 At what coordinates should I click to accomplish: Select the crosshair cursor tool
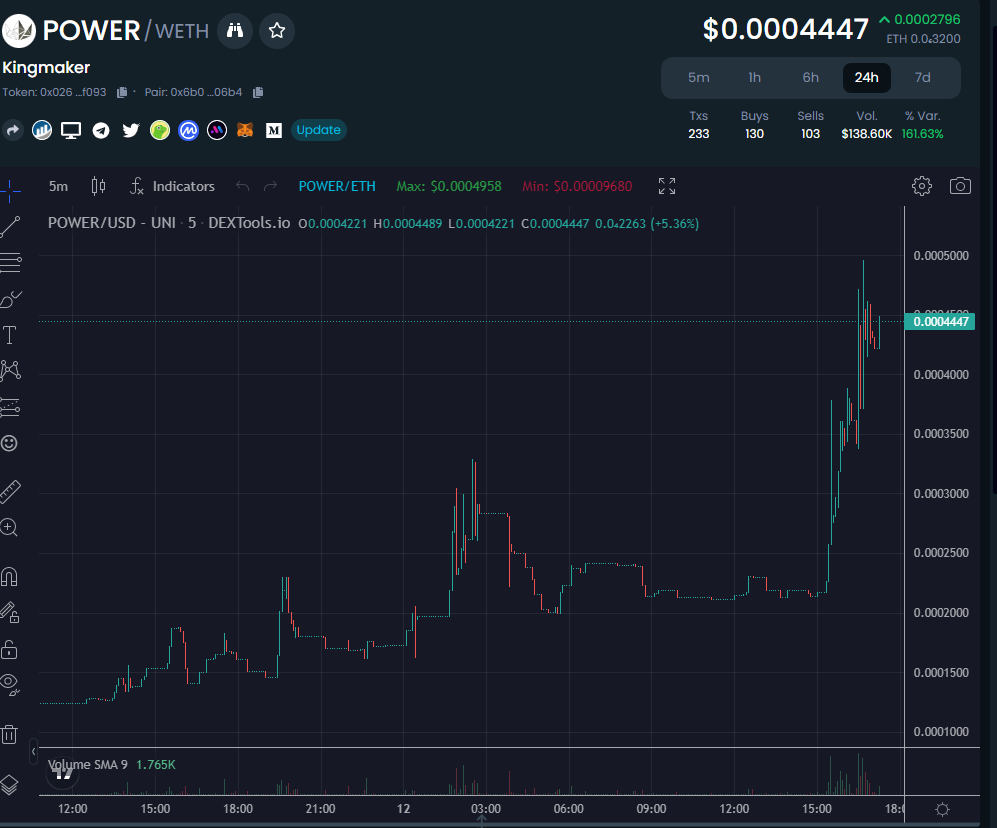click(x=10, y=190)
